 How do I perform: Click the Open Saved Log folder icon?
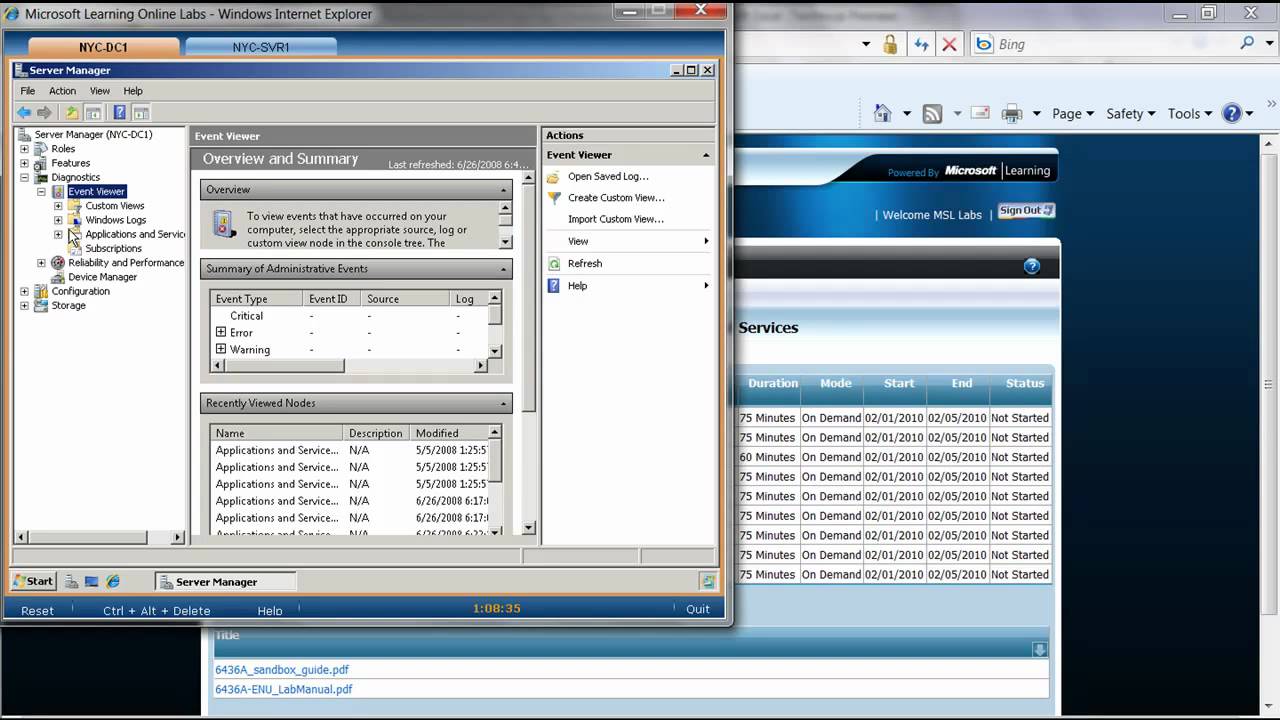554,176
